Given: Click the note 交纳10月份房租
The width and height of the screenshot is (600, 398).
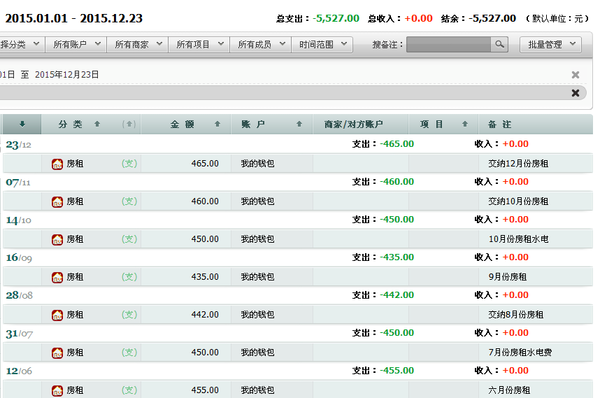Looking at the screenshot, I should tap(518, 201).
